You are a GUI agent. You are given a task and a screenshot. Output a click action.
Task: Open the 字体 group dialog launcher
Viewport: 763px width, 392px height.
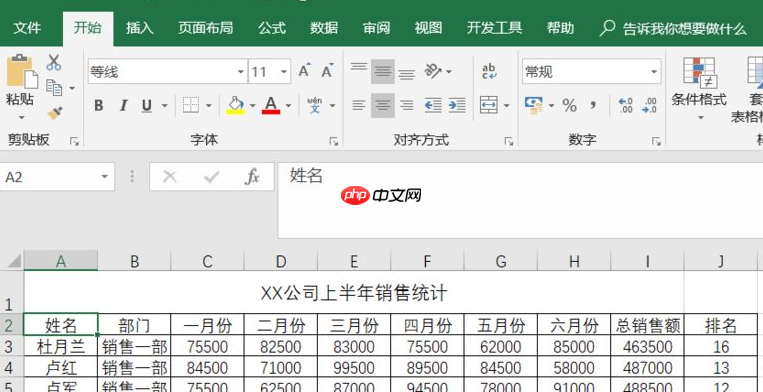[x=334, y=142]
